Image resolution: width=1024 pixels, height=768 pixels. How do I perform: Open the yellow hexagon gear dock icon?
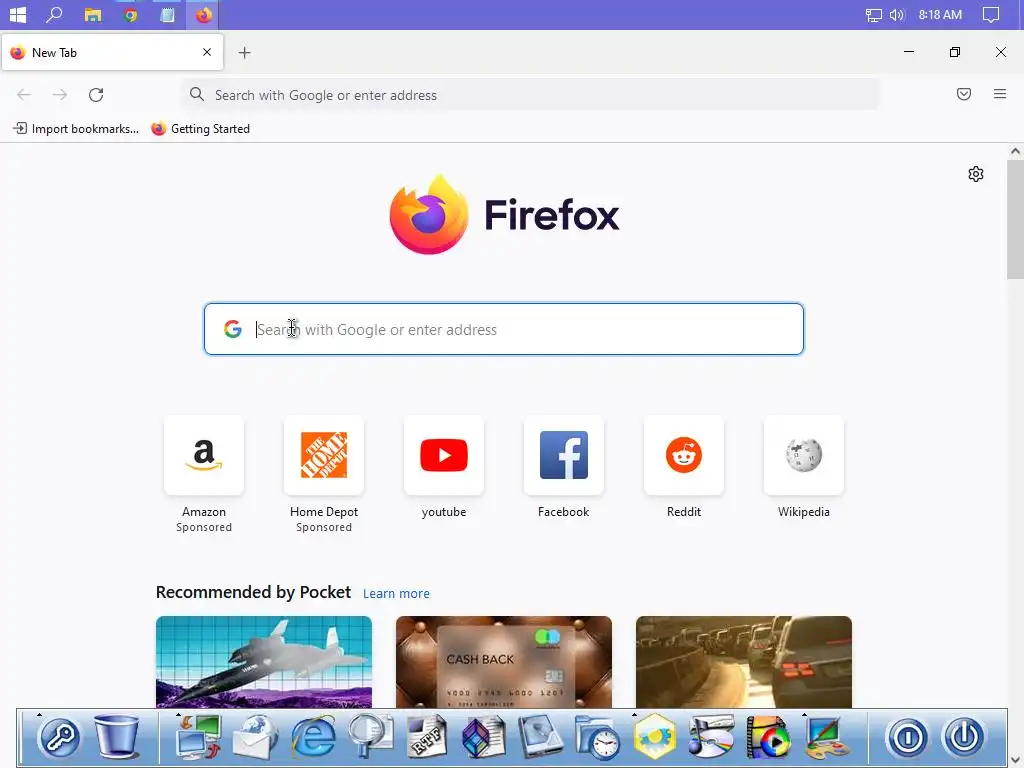(x=654, y=737)
